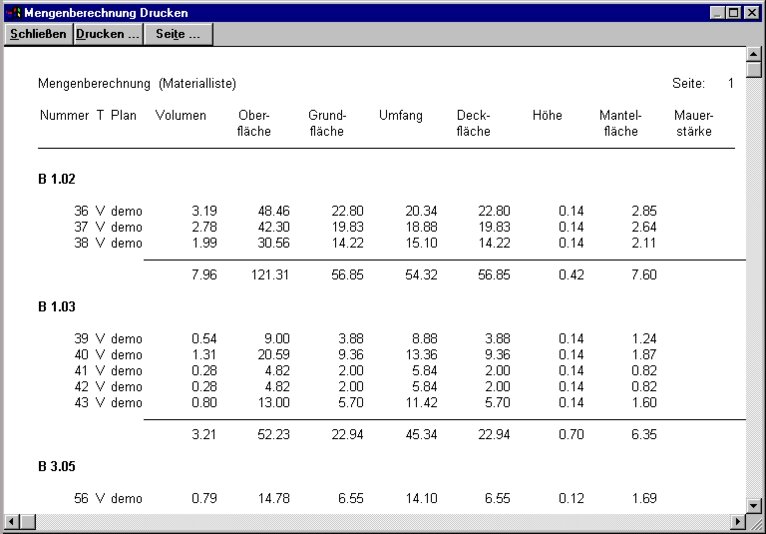The height and width of the screenshot is (534, 766).
Task: Click the vertical scrollbar up arrow
Action: pyautogui.click(x=754, y=54)
